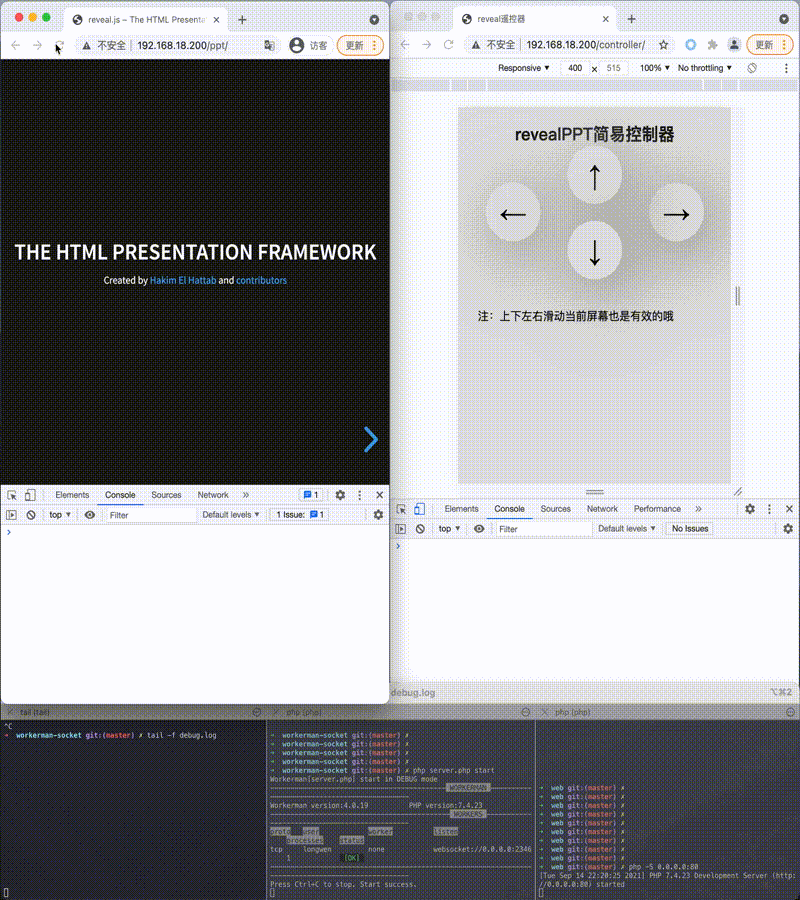Click the viewport height field showing 515
Image resolution: width=800 pixels, height=900 pixels.
(613, 68)
